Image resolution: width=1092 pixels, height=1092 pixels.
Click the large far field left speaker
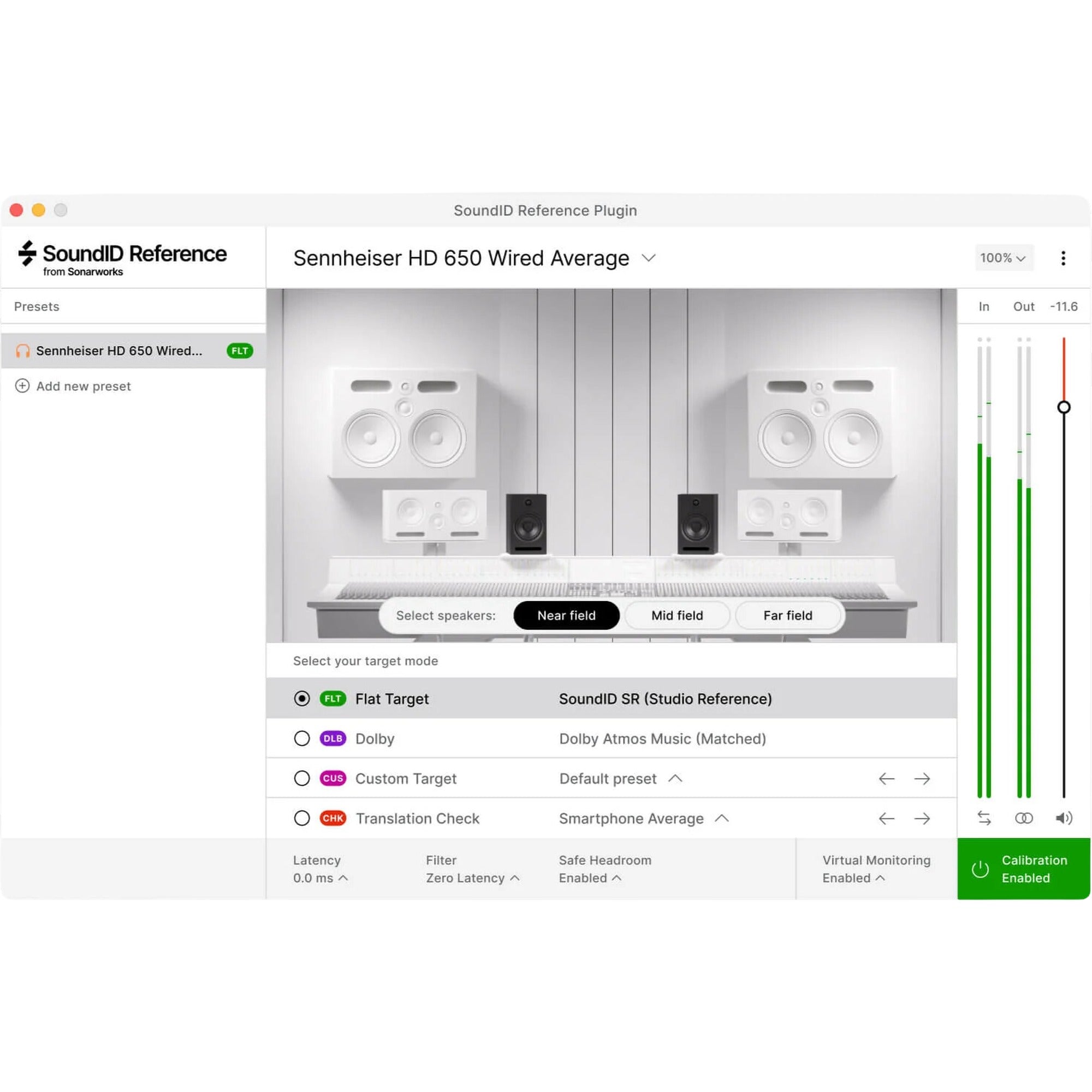tap(403, 423)
